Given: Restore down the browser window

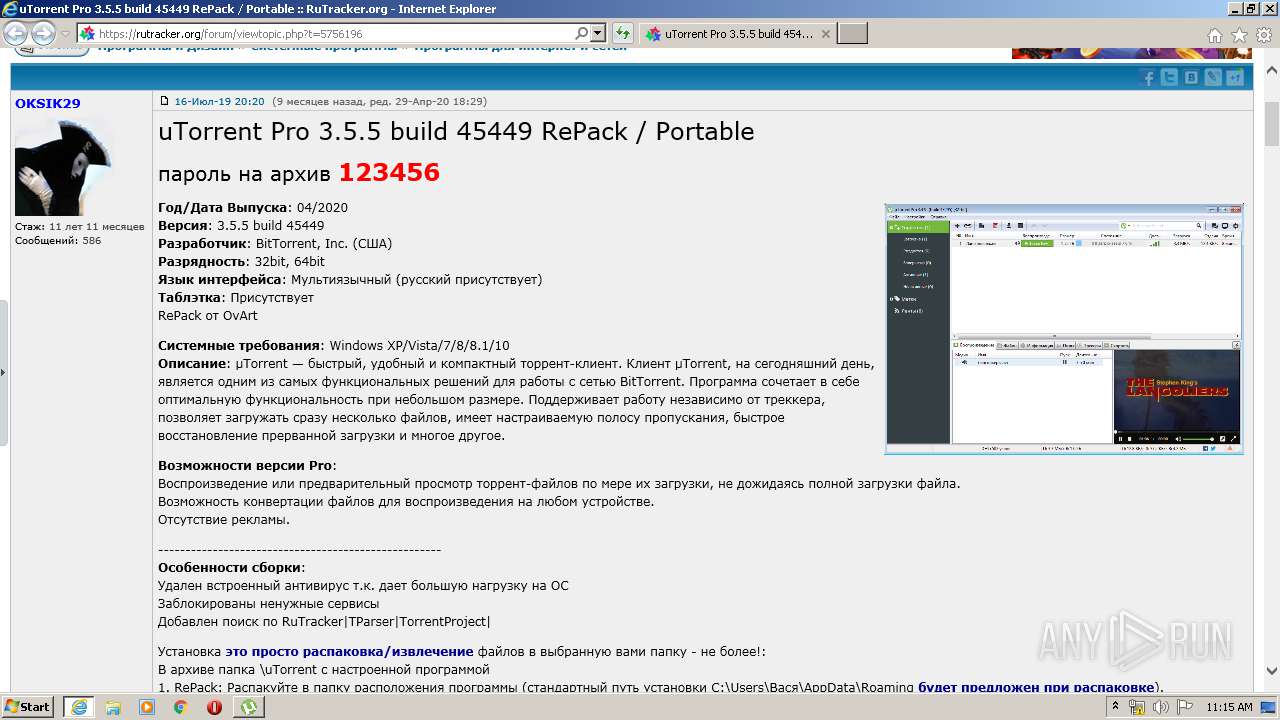Looking at the screenshot, I should tap(1250, 8).
